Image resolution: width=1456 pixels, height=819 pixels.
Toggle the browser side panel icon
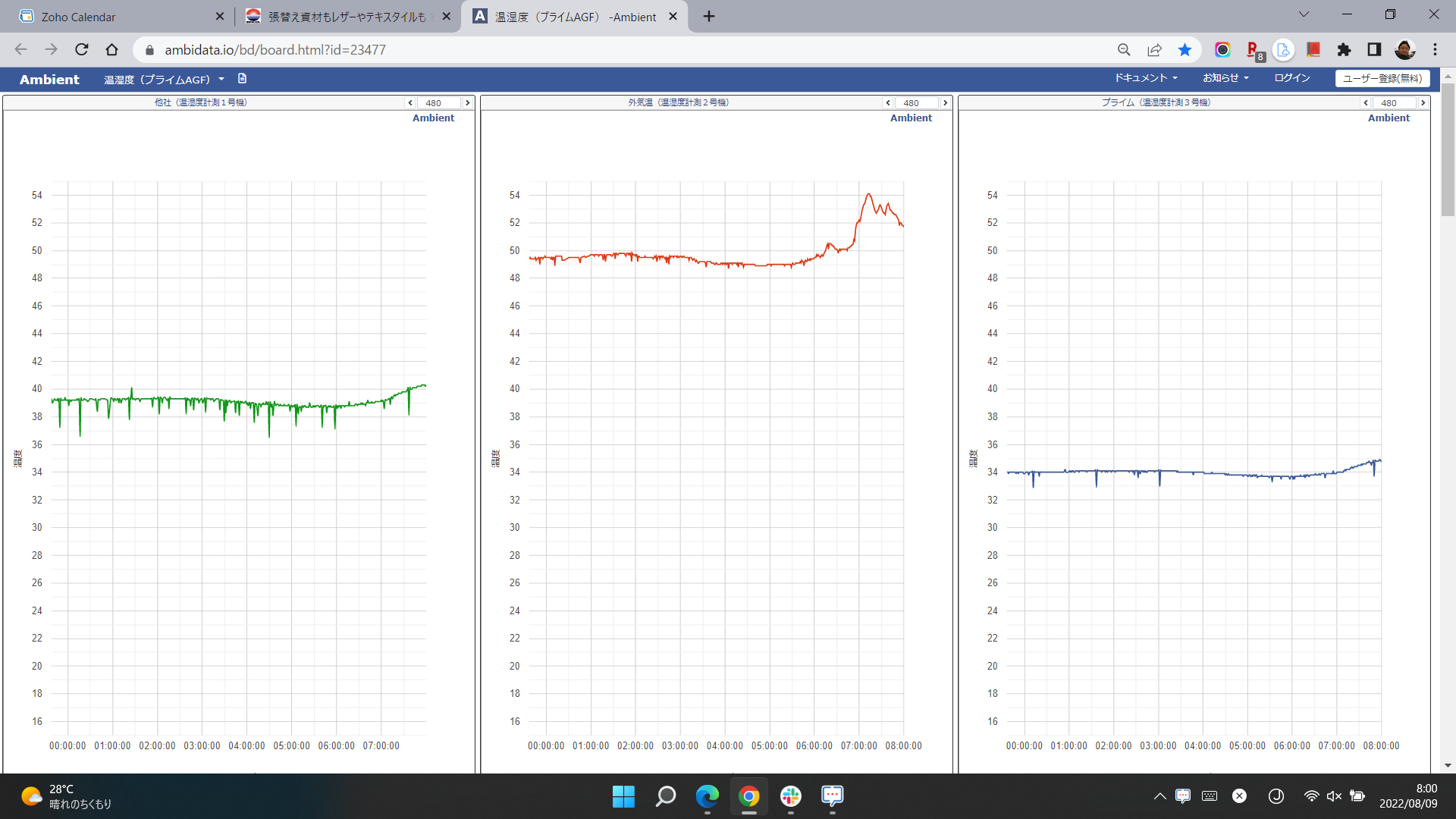1374,50
